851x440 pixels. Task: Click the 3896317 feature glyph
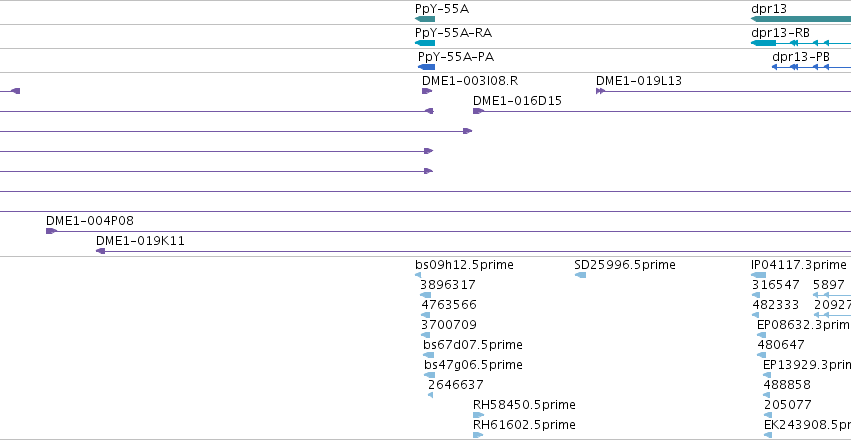426,295
